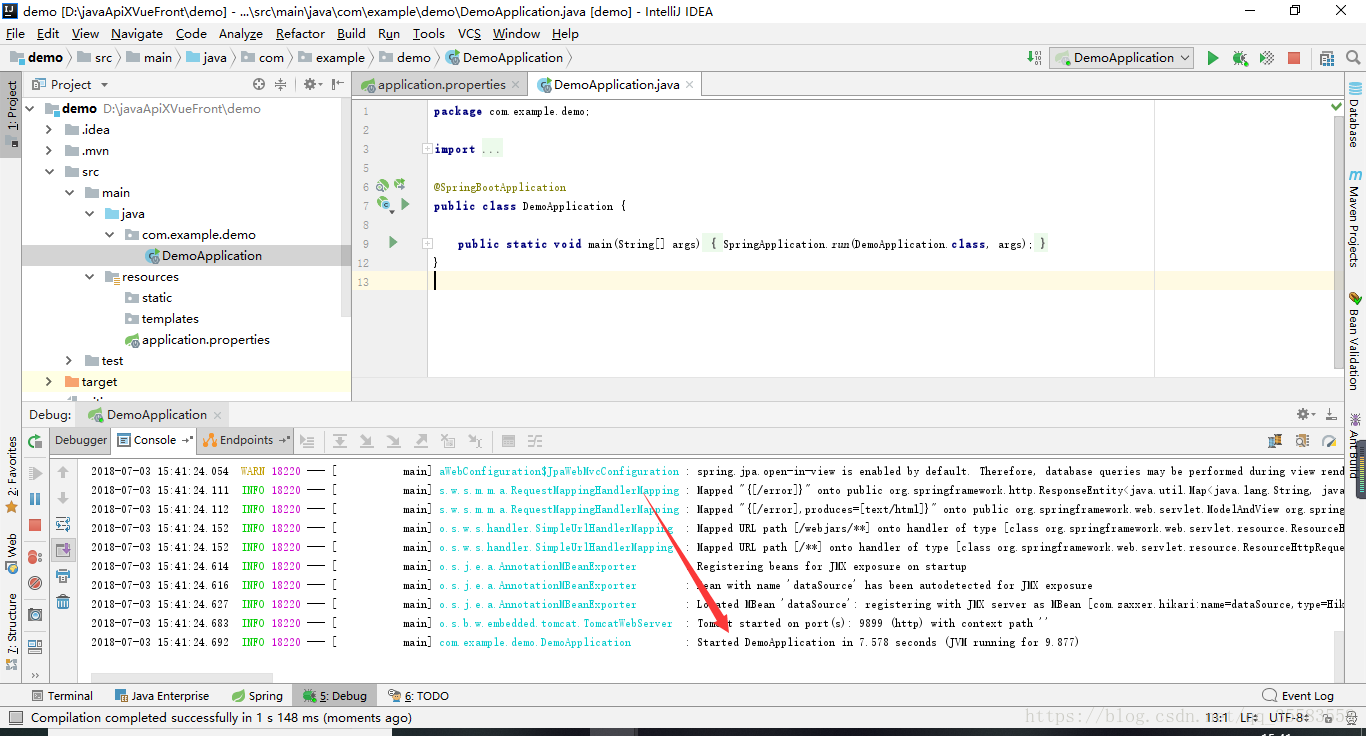The width and height of the screenshot is (1366, 736).
Task: Hide Debug panel with the download-arrow icon
Action: [1331, 414]
